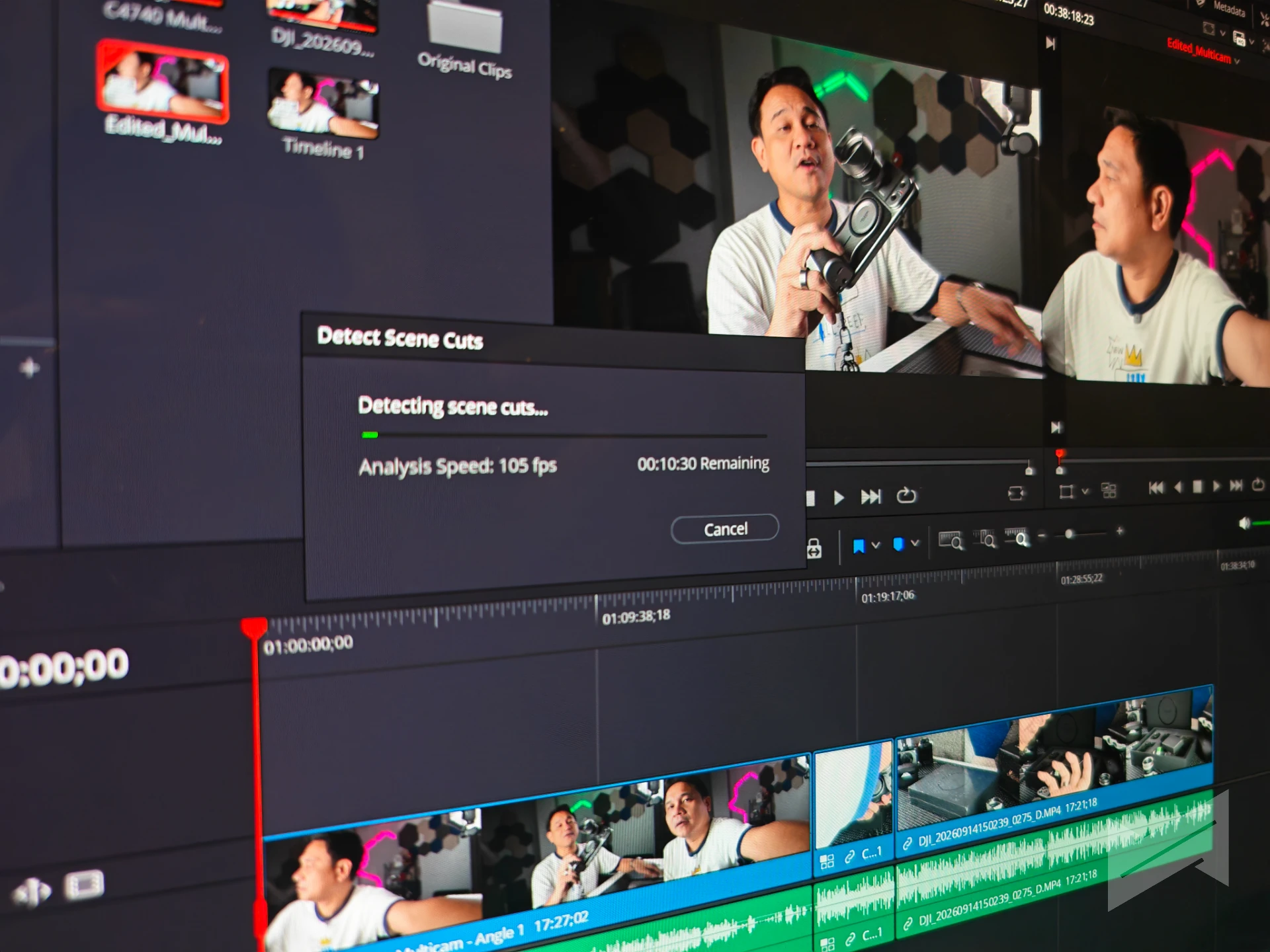The height and width of the screenshot is (952, 1270).
Task: Click the minus zoom out button
Action: (1042, 536)
